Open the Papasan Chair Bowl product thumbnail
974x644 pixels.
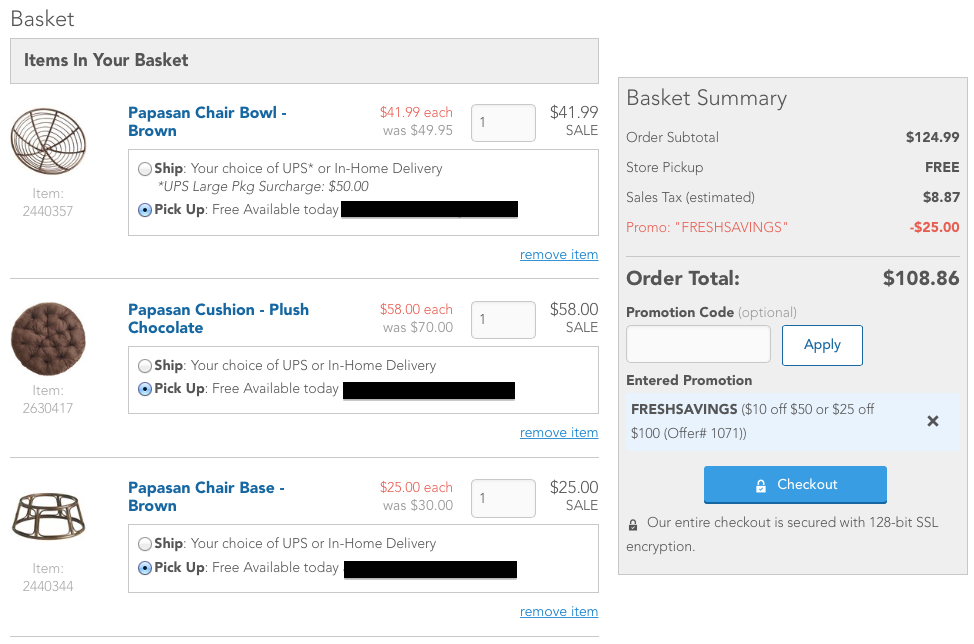47,141
